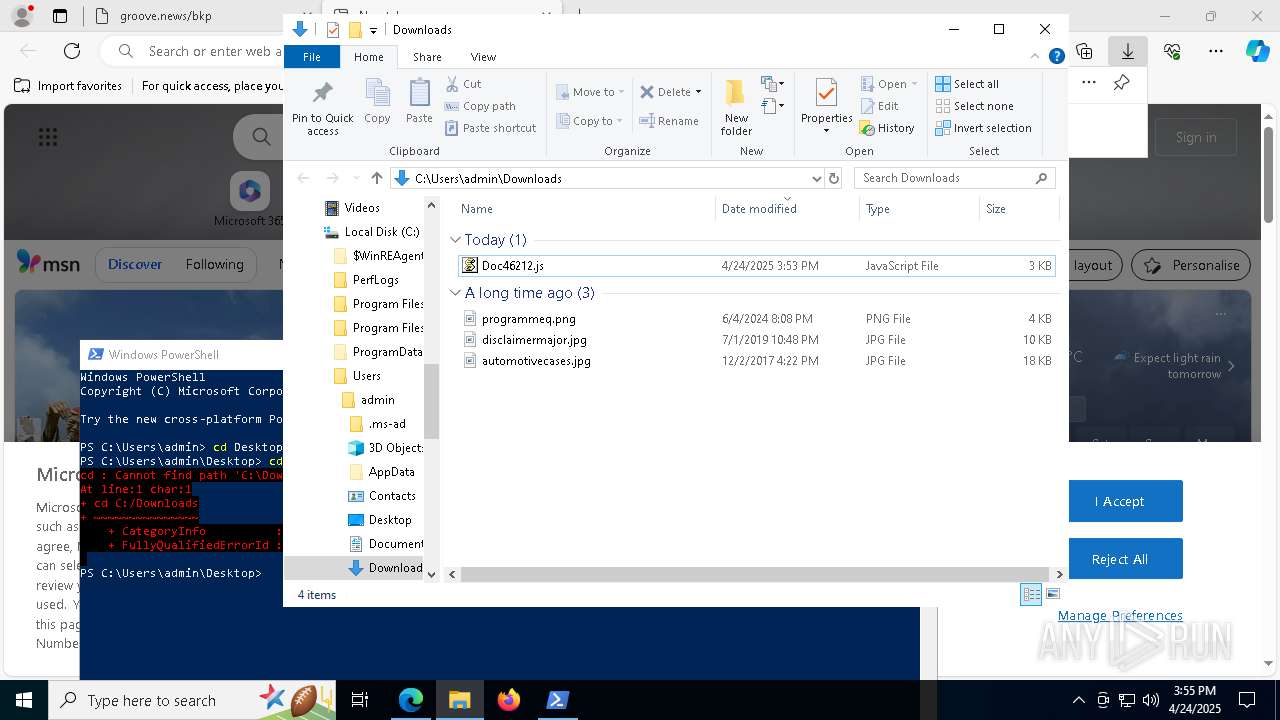Click Copy path in Clipboard group
Viewport: 1280px width, 720px height.
coord(480,106)
